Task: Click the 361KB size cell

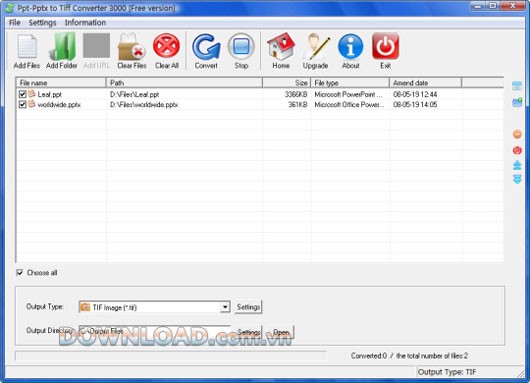Action: 297,105
